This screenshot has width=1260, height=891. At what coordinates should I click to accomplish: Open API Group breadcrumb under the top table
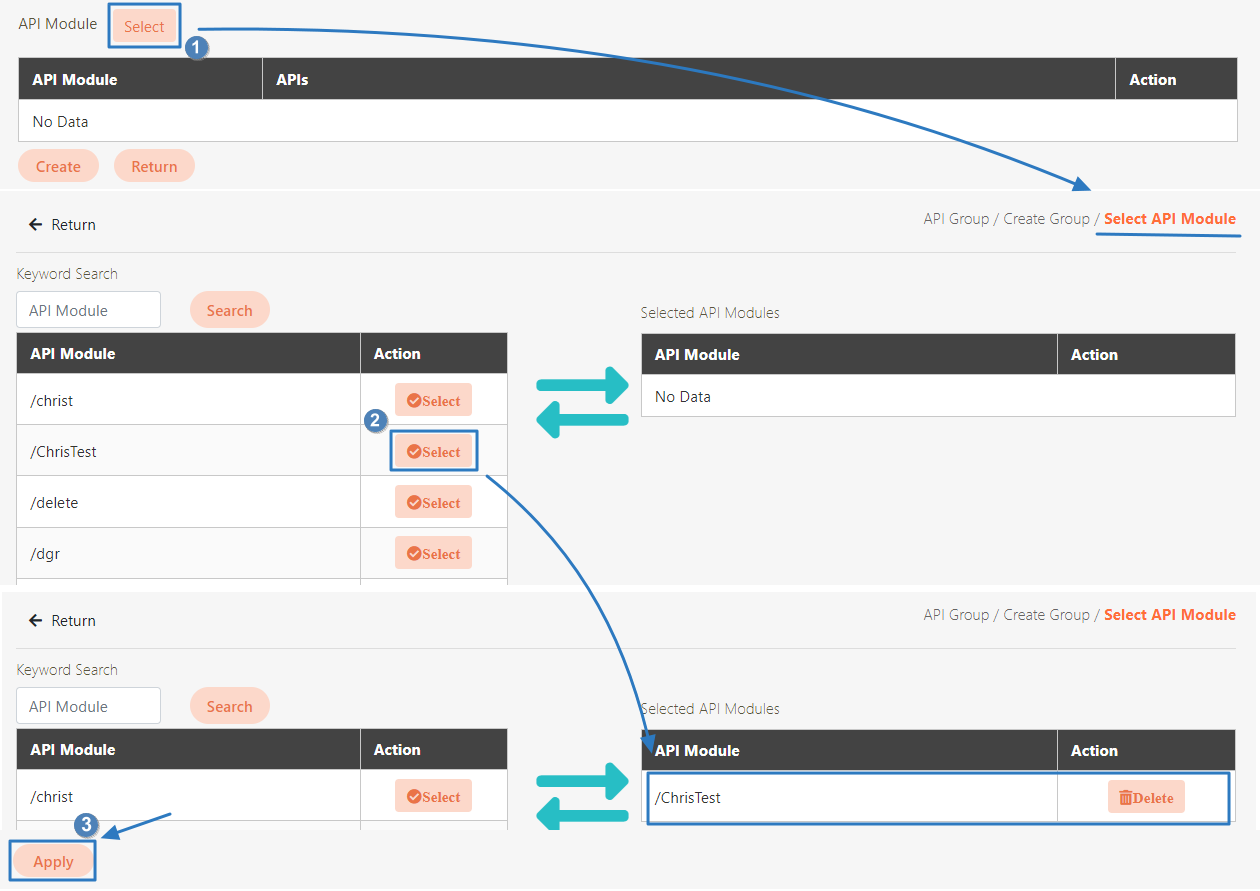coord(955,219)
